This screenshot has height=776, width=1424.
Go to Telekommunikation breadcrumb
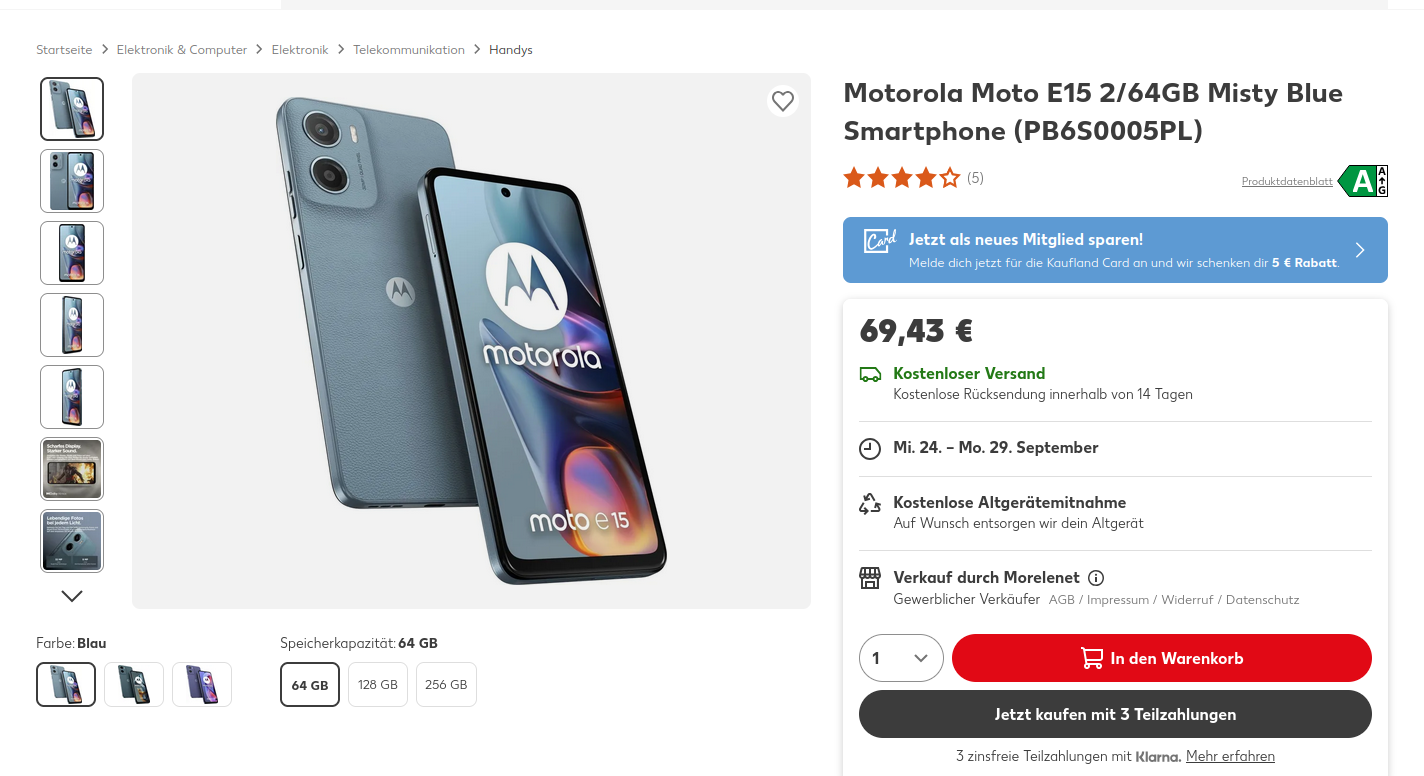[x=409, y=50]
